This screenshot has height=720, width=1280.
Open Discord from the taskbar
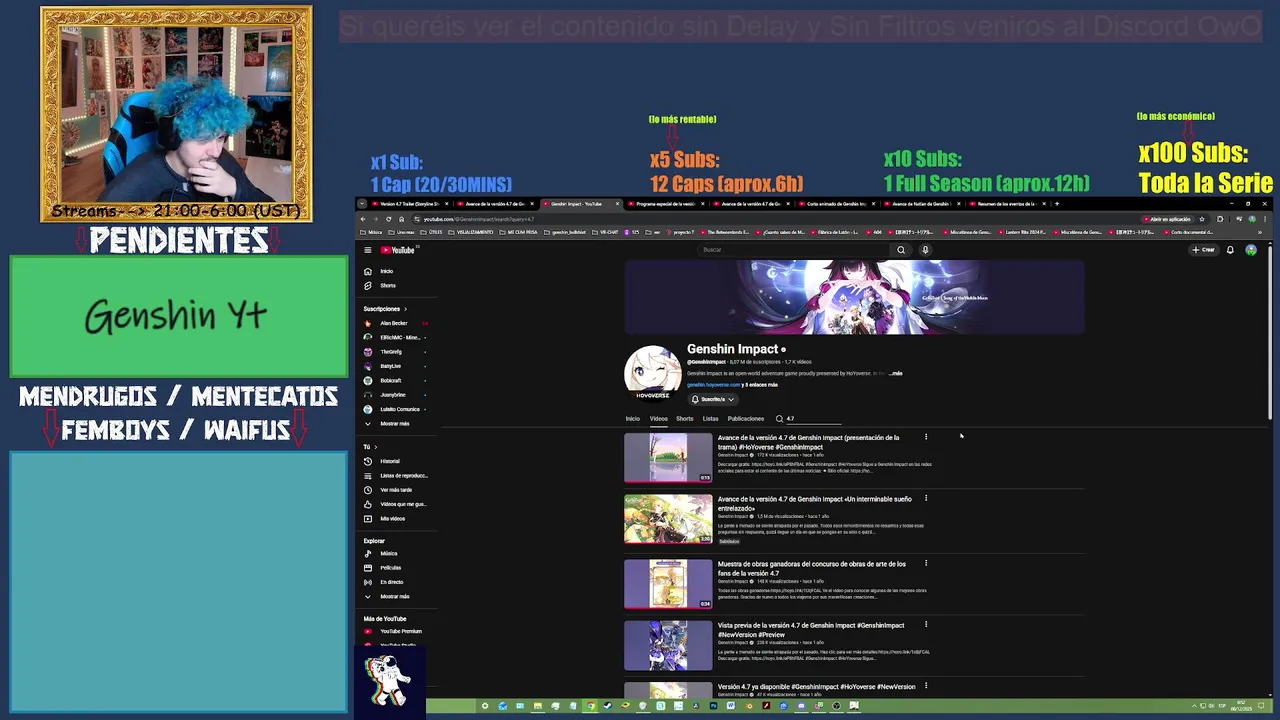point(801,706)
